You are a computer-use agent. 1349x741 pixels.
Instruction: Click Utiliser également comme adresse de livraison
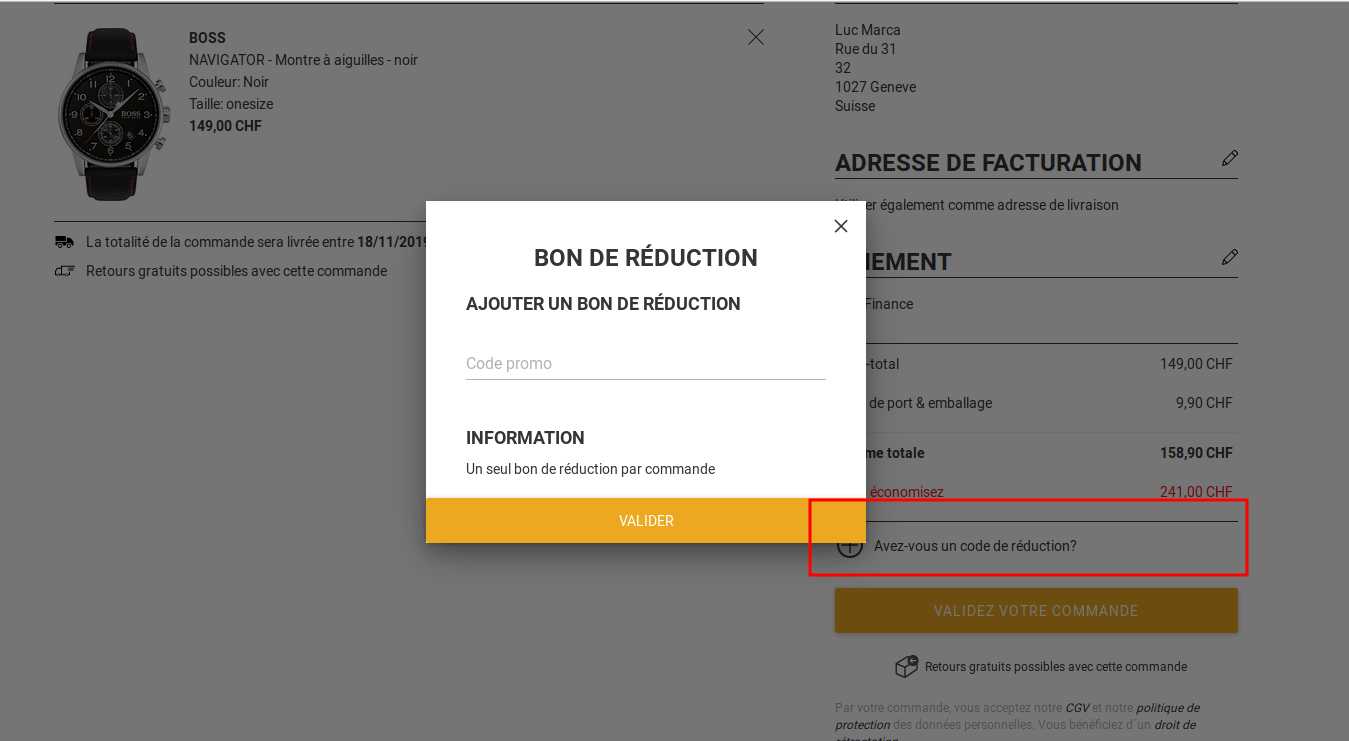pos(1000,204)
